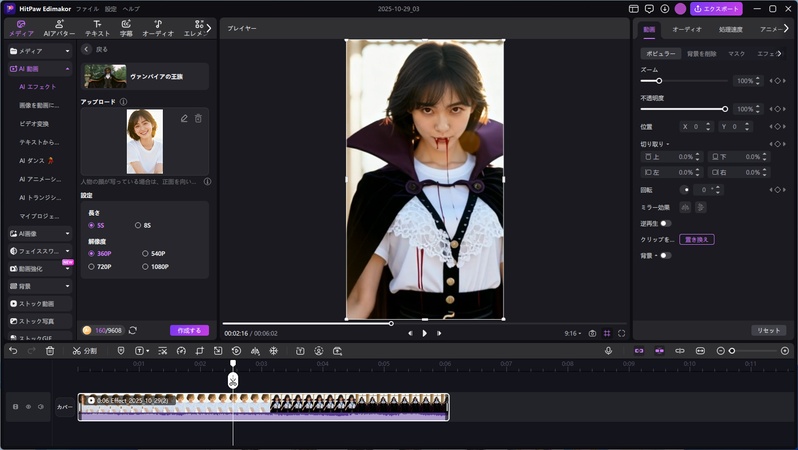This screenshot has height=450, width=798.
Task: Click the 作成する create button
Action: tap(189, 330)
